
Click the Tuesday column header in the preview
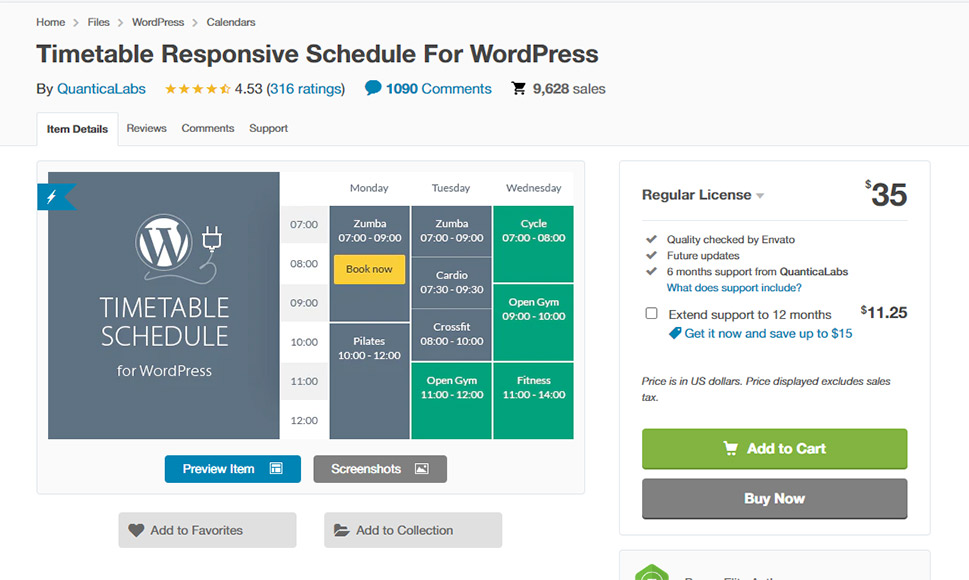(x=451, y=188)
